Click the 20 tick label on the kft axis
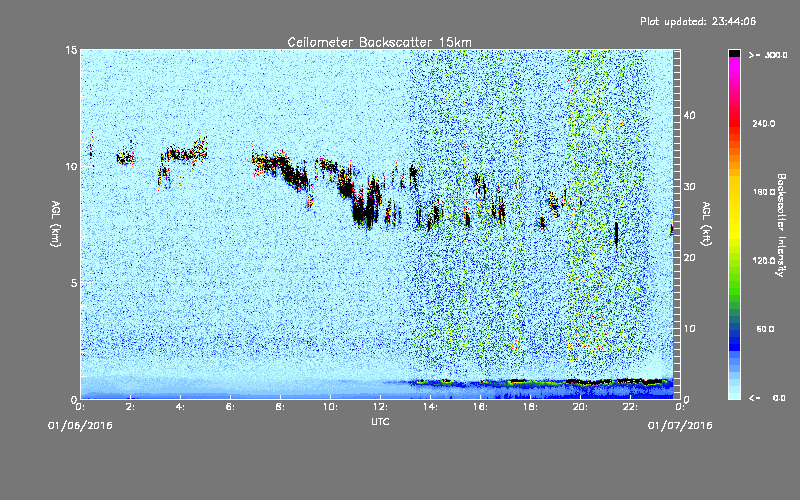Viewport: 800px width, 500px height. pos(689,257)
